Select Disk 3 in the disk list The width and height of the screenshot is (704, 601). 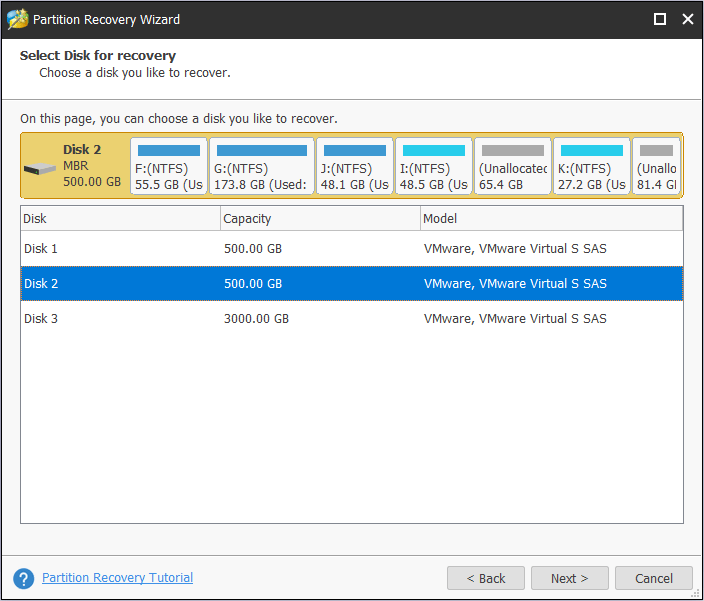352,319
